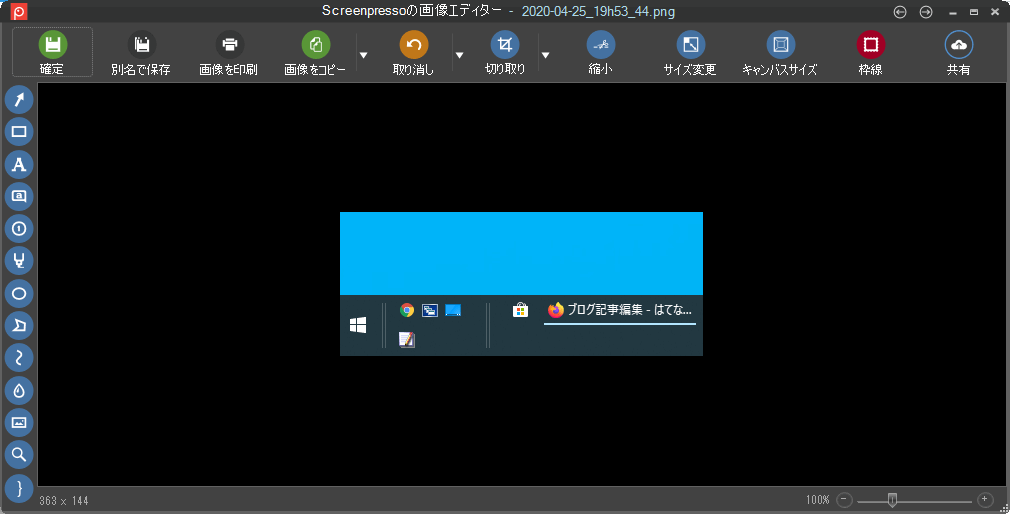Click the 100% zoom level text
This screenshot has height=514, width=1010.
point(817,500)
